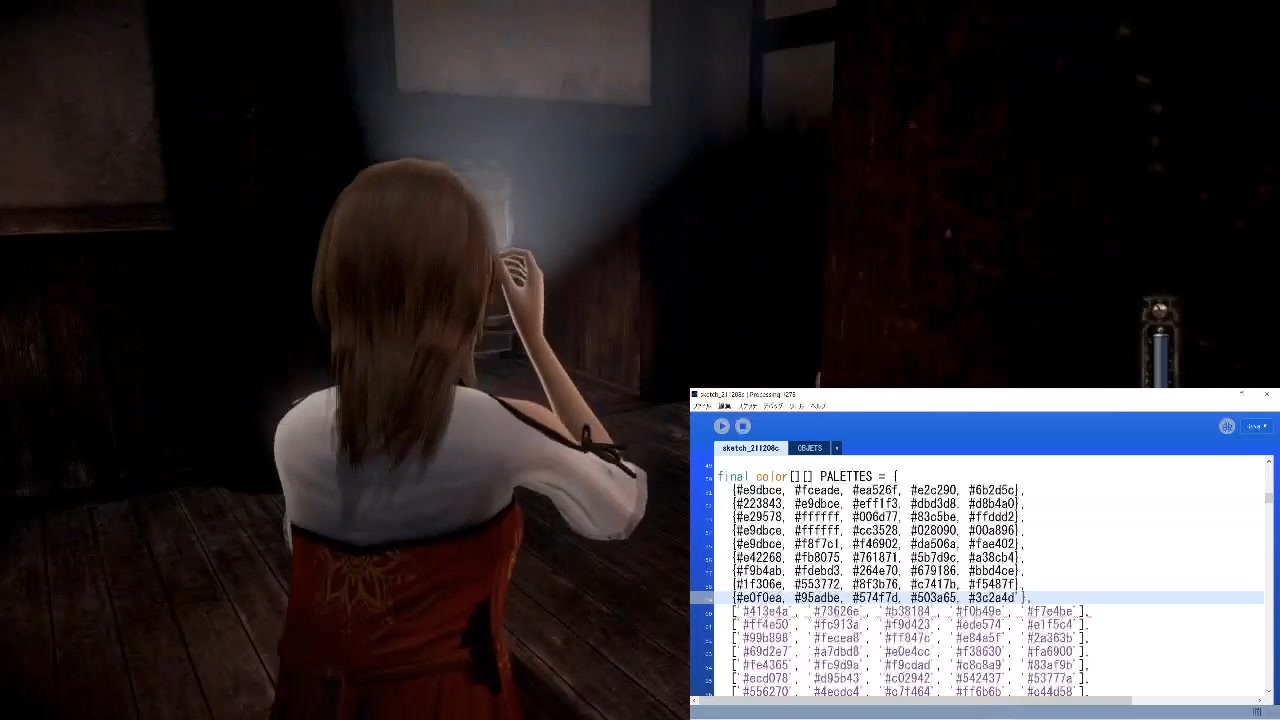1280x720 pixels.
Task: Click the Processing icon in the title bar
Action: (695, 394)
